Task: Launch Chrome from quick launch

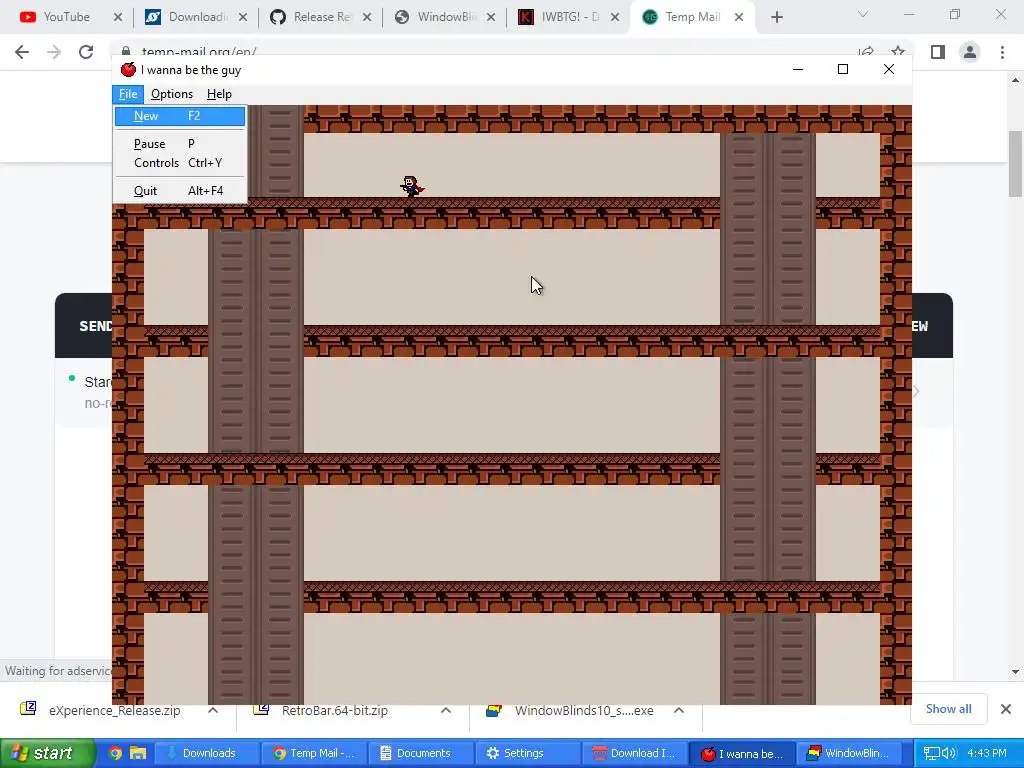Action: click(x=115, y=753)
